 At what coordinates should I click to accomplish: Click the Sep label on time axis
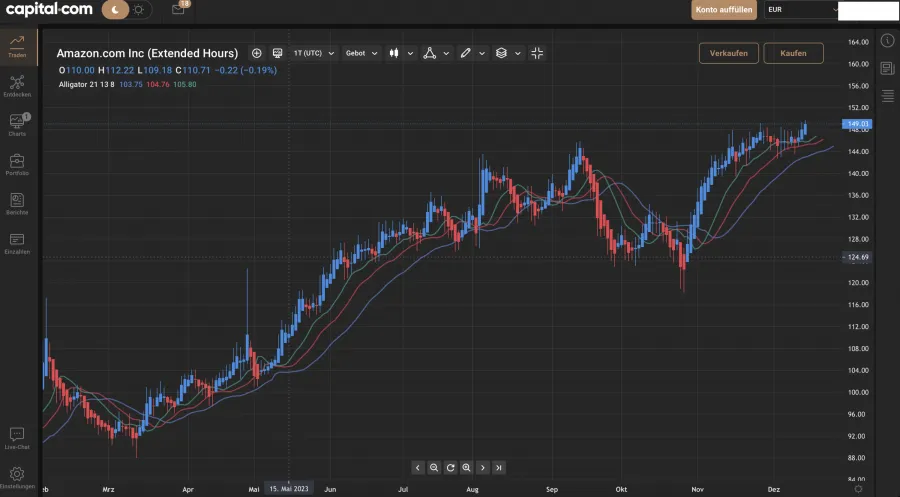point(552,490)
